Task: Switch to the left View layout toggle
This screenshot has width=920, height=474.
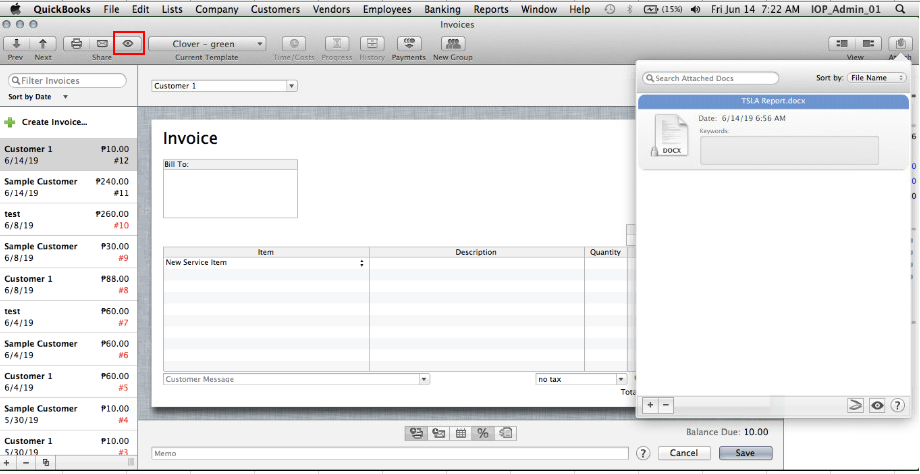Action: pyautogui.click(x=842, y=43)
